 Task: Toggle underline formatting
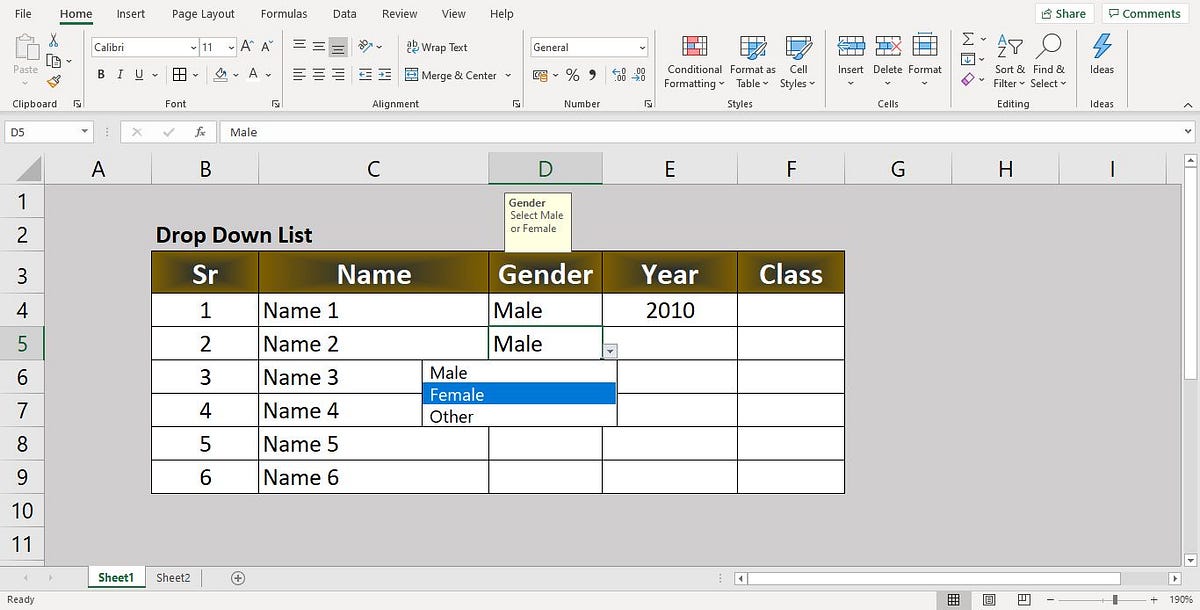[x=137, y=74]
